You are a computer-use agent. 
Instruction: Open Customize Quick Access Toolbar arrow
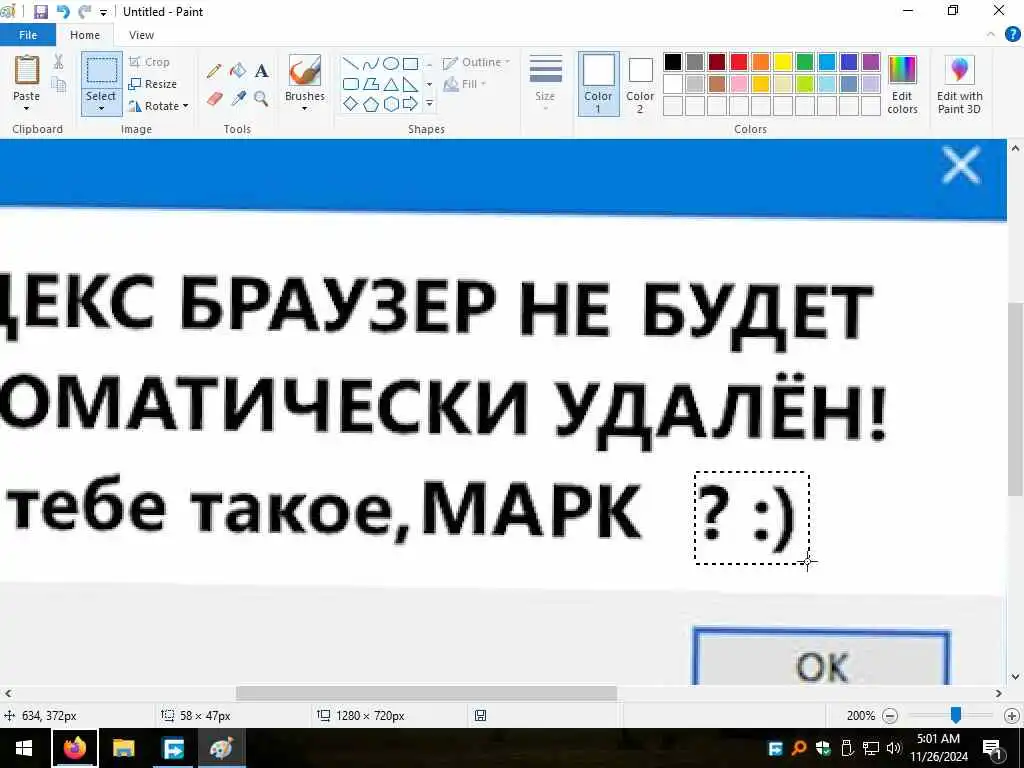(x=103, y=12)
